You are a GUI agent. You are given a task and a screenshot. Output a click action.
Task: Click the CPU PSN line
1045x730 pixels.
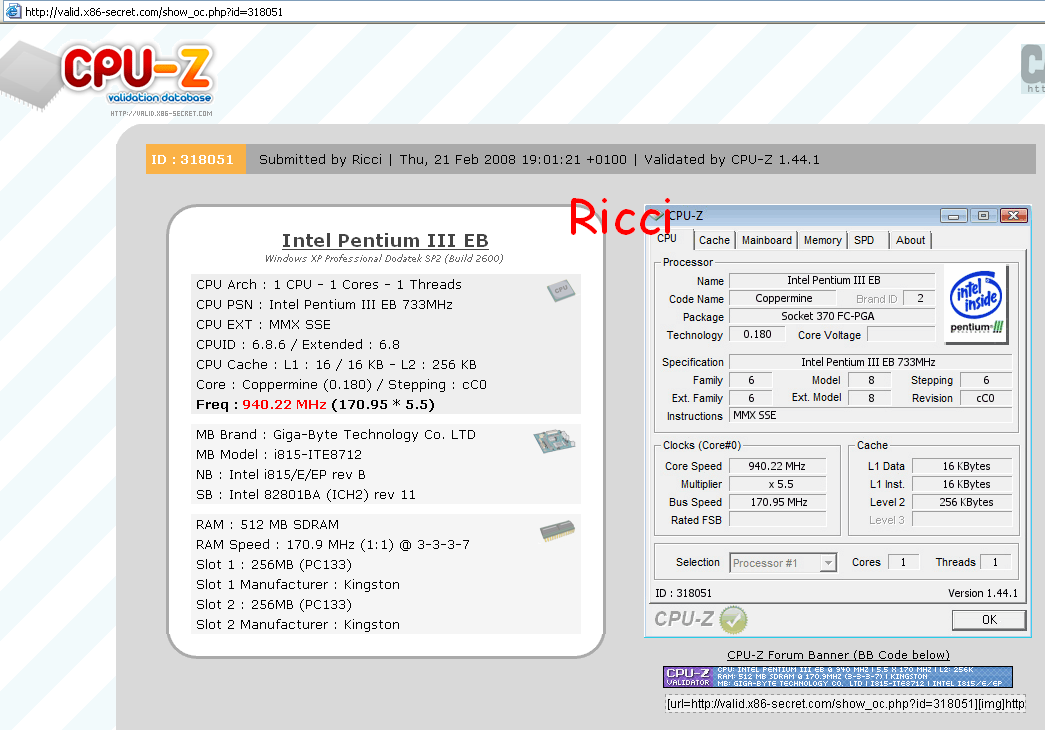[x=324, y=305]
